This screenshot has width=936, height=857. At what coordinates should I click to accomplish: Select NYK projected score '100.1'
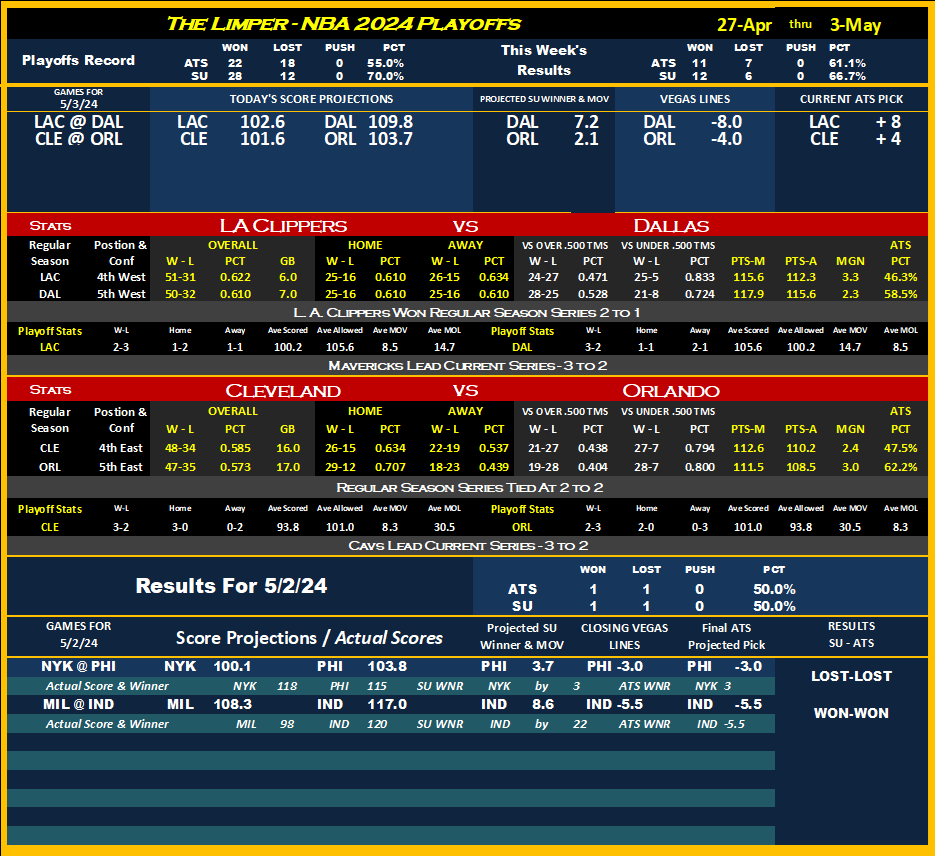(232, 667)
